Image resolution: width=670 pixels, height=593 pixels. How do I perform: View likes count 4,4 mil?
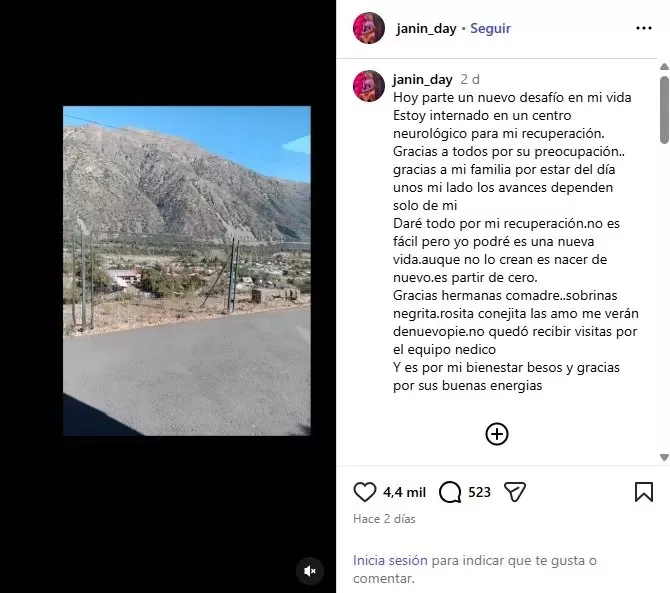(404, 492)
